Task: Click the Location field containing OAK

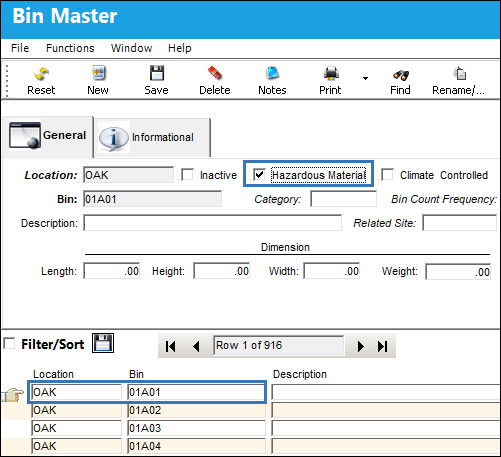Action: coord(128,175)
